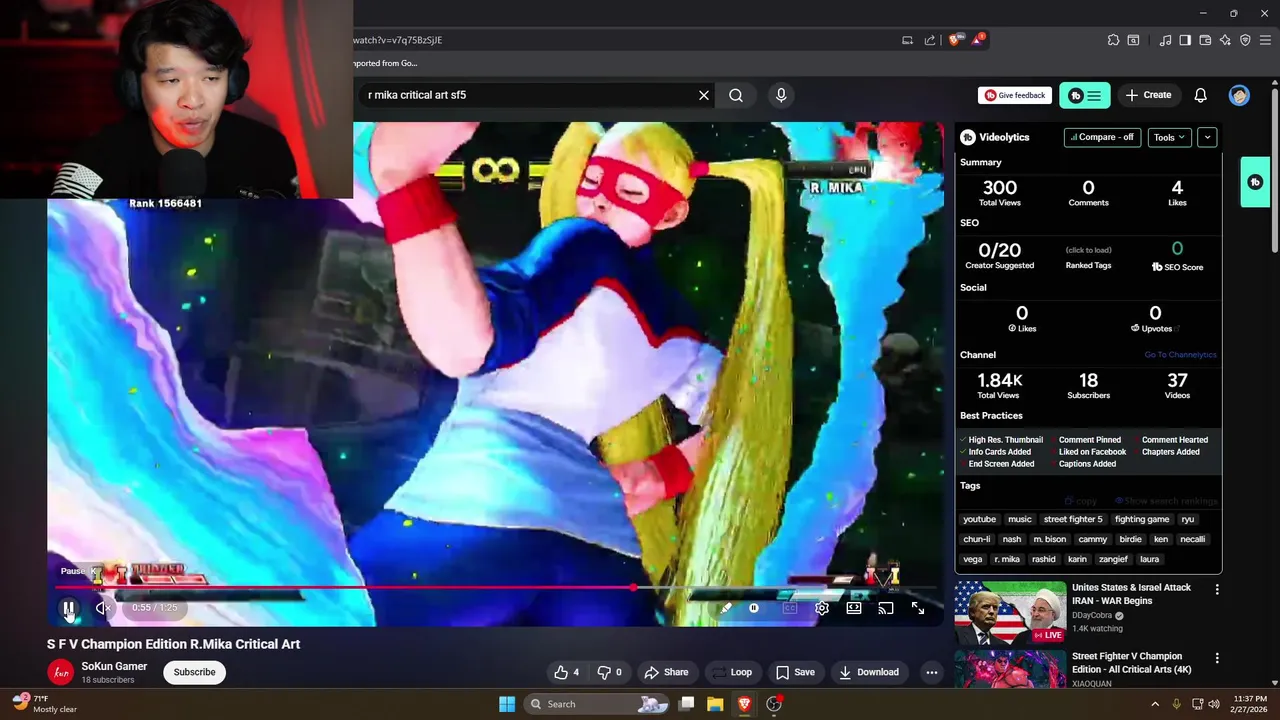
Task: Open the All Critical Arts (4K) video title
Action: point(1131,663)
